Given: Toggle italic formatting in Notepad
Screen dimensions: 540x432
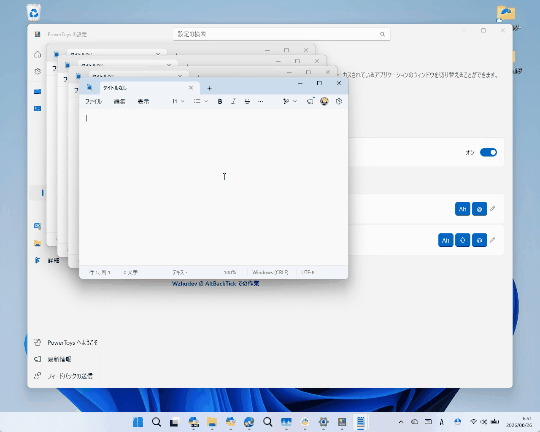Looking at the screenshot, I should (x=233, y=101).
